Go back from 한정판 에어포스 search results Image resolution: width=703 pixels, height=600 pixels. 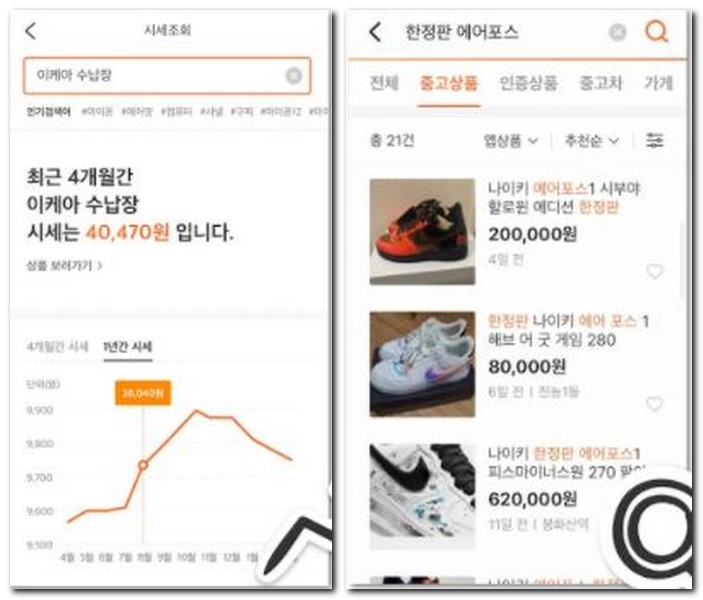point(375,32)
